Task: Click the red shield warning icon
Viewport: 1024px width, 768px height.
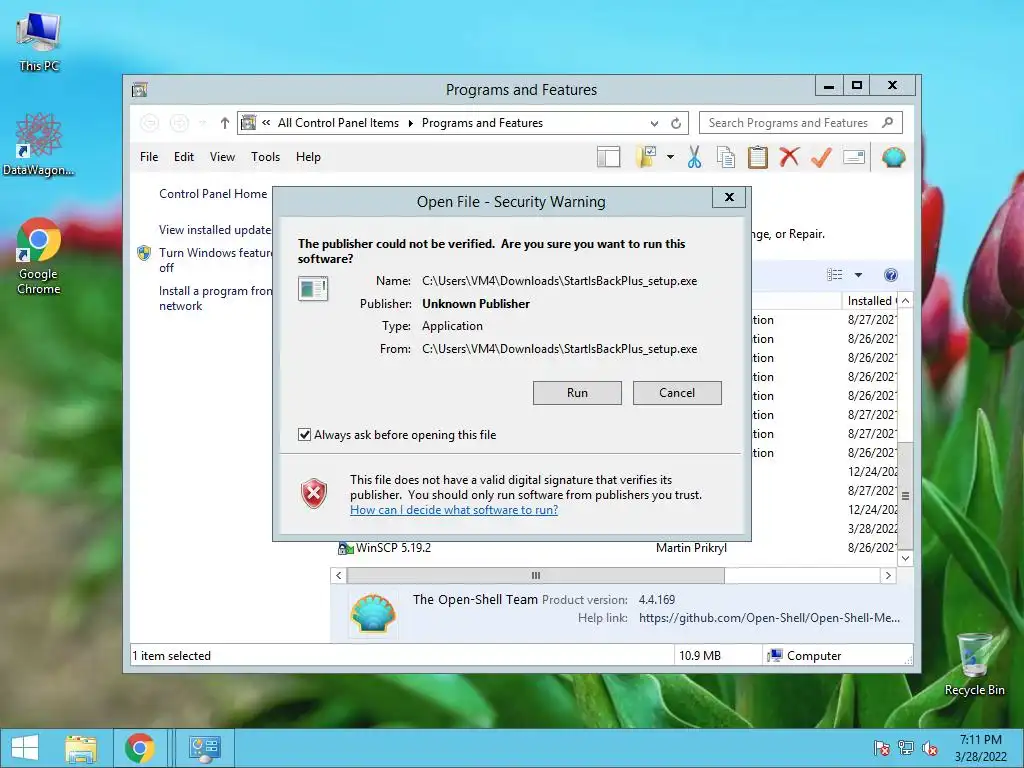Action: [x=314, y=493]
